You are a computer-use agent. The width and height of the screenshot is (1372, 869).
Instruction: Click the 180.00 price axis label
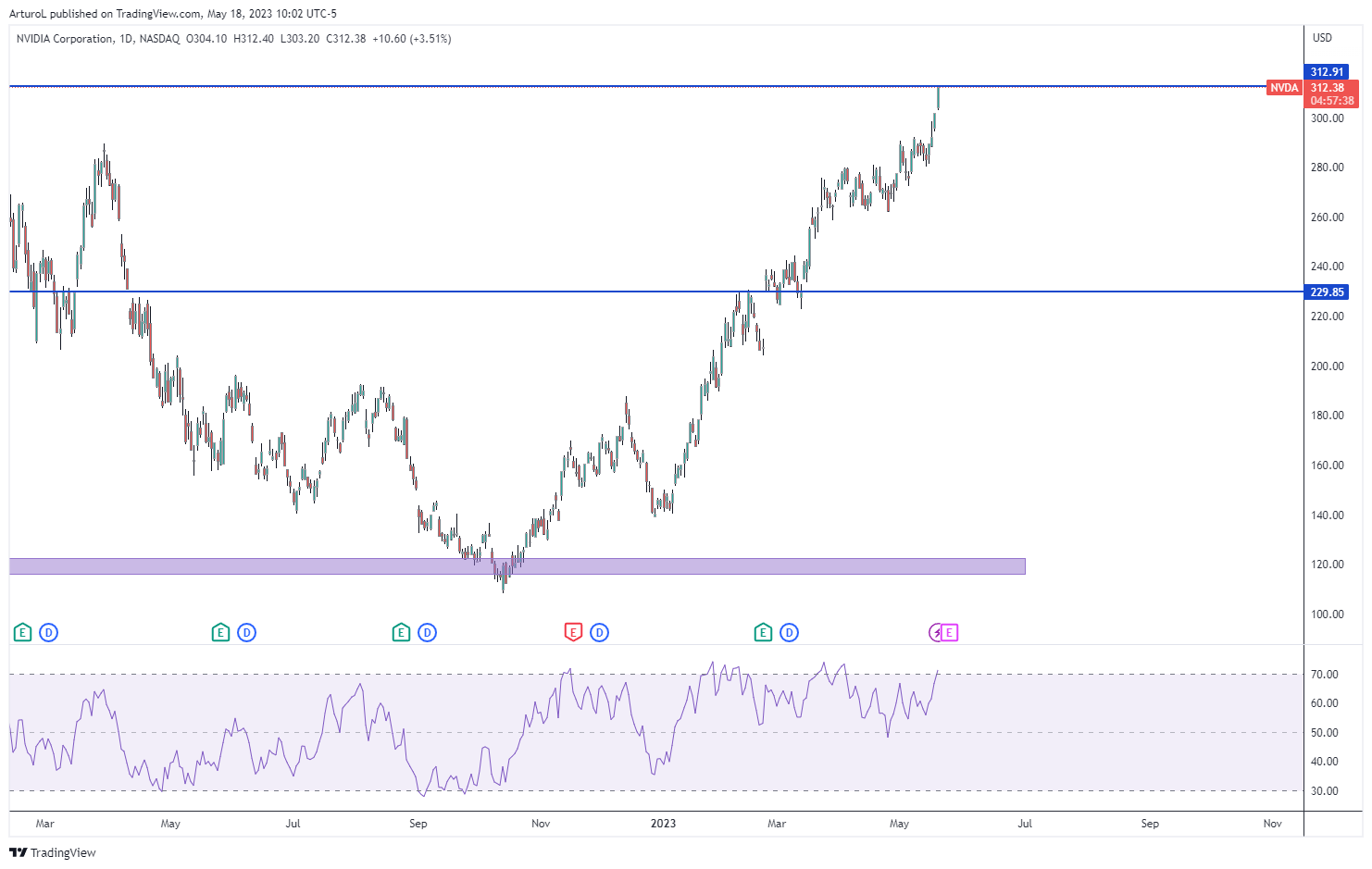[x=1327, y=416]
